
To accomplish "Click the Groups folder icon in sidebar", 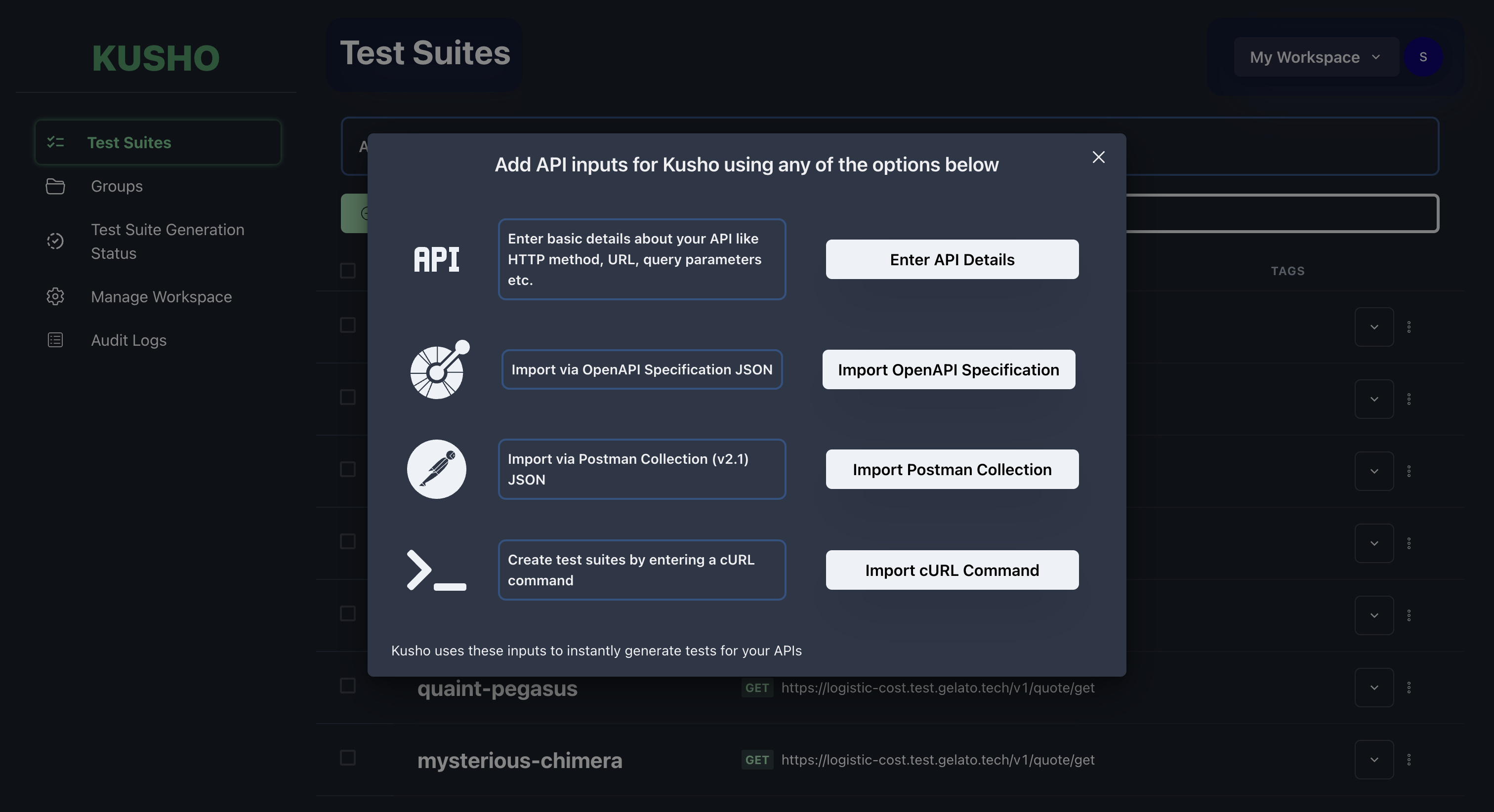I will (x=55, y=186).
